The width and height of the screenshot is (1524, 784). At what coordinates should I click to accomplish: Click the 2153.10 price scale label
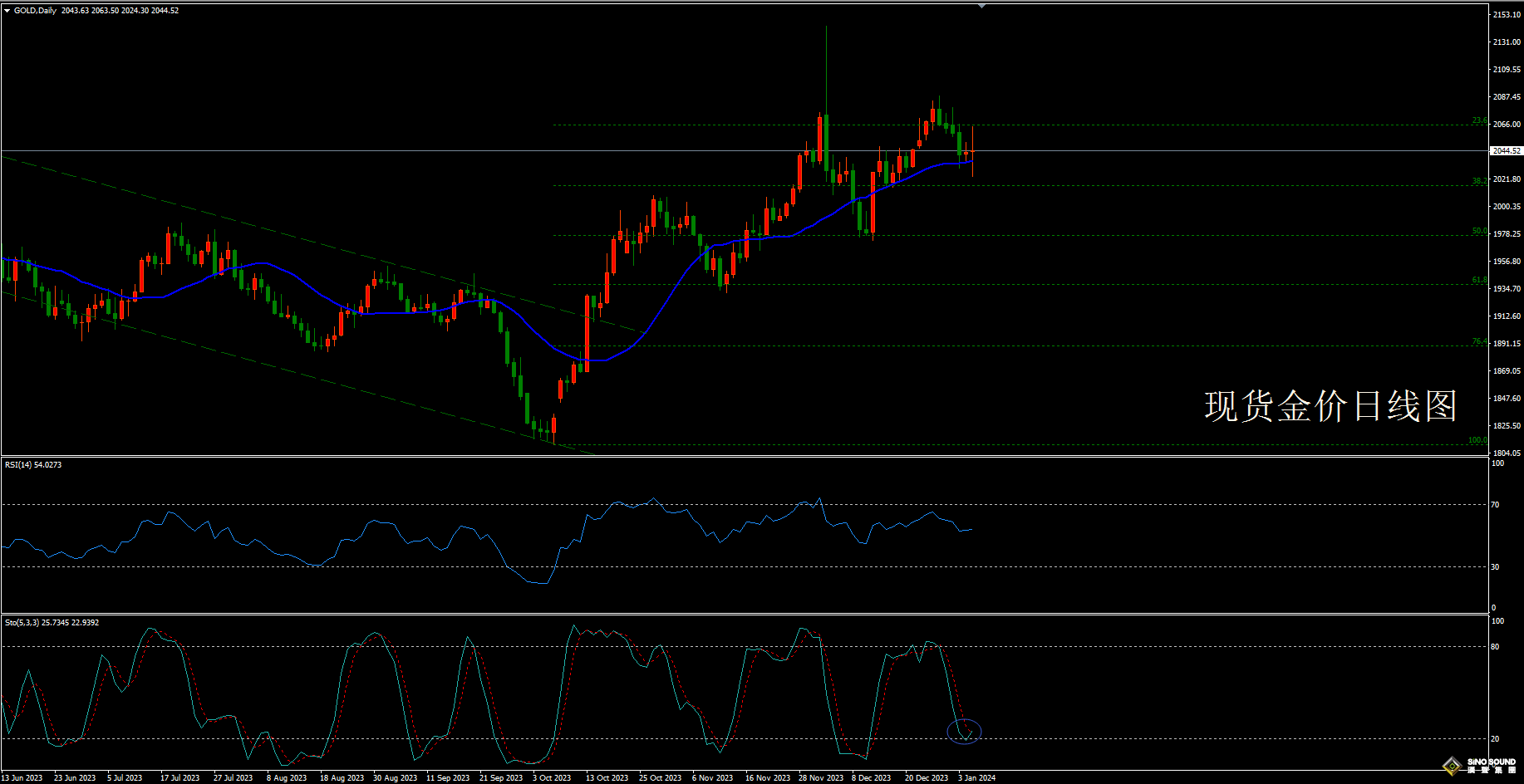(1507, 15)
